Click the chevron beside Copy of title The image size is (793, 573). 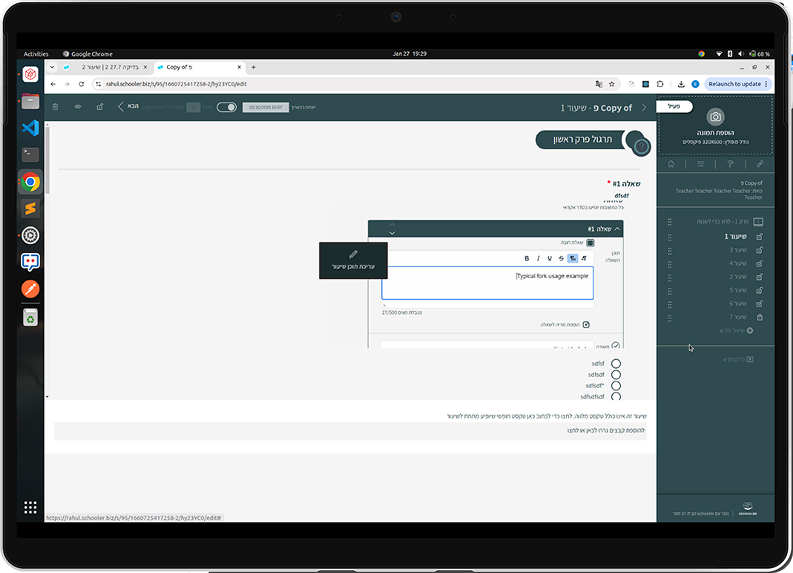pyautogui.click(x=644, y=108)
